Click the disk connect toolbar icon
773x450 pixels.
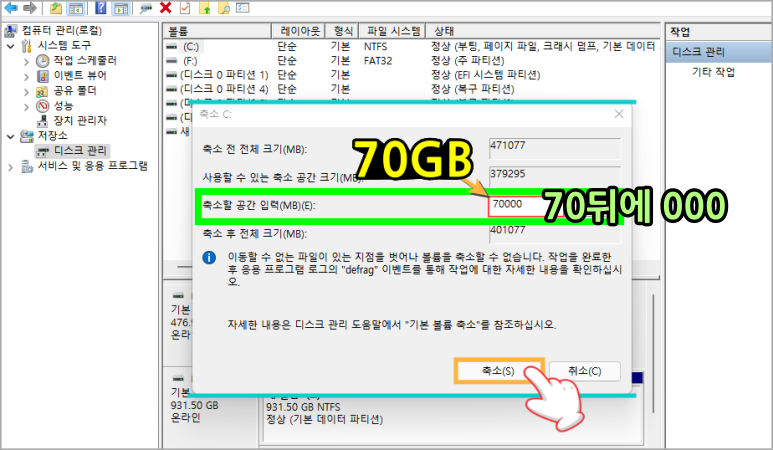pos(145,8)
